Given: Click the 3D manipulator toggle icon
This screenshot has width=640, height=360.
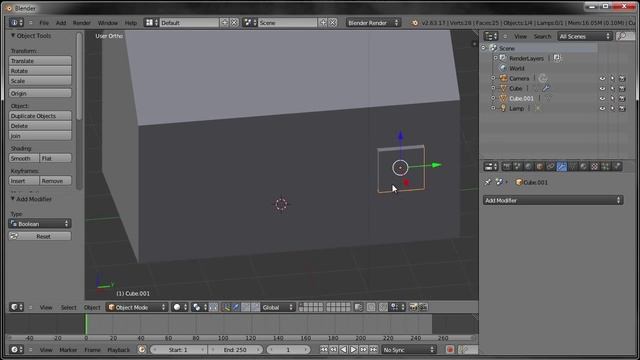Looking at the screenshot, I should 227,307.
